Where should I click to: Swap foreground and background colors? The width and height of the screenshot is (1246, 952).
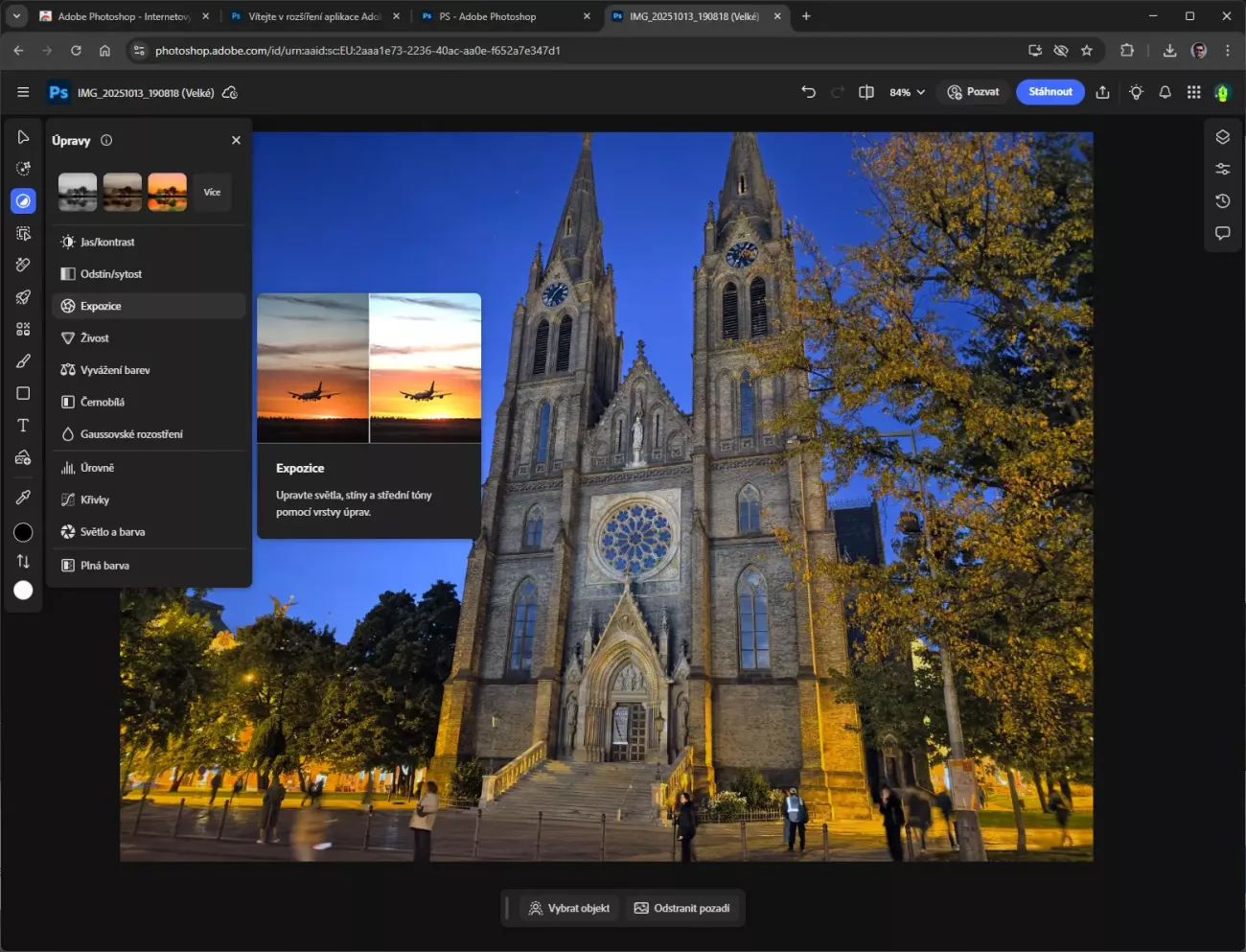click(23, 562)
